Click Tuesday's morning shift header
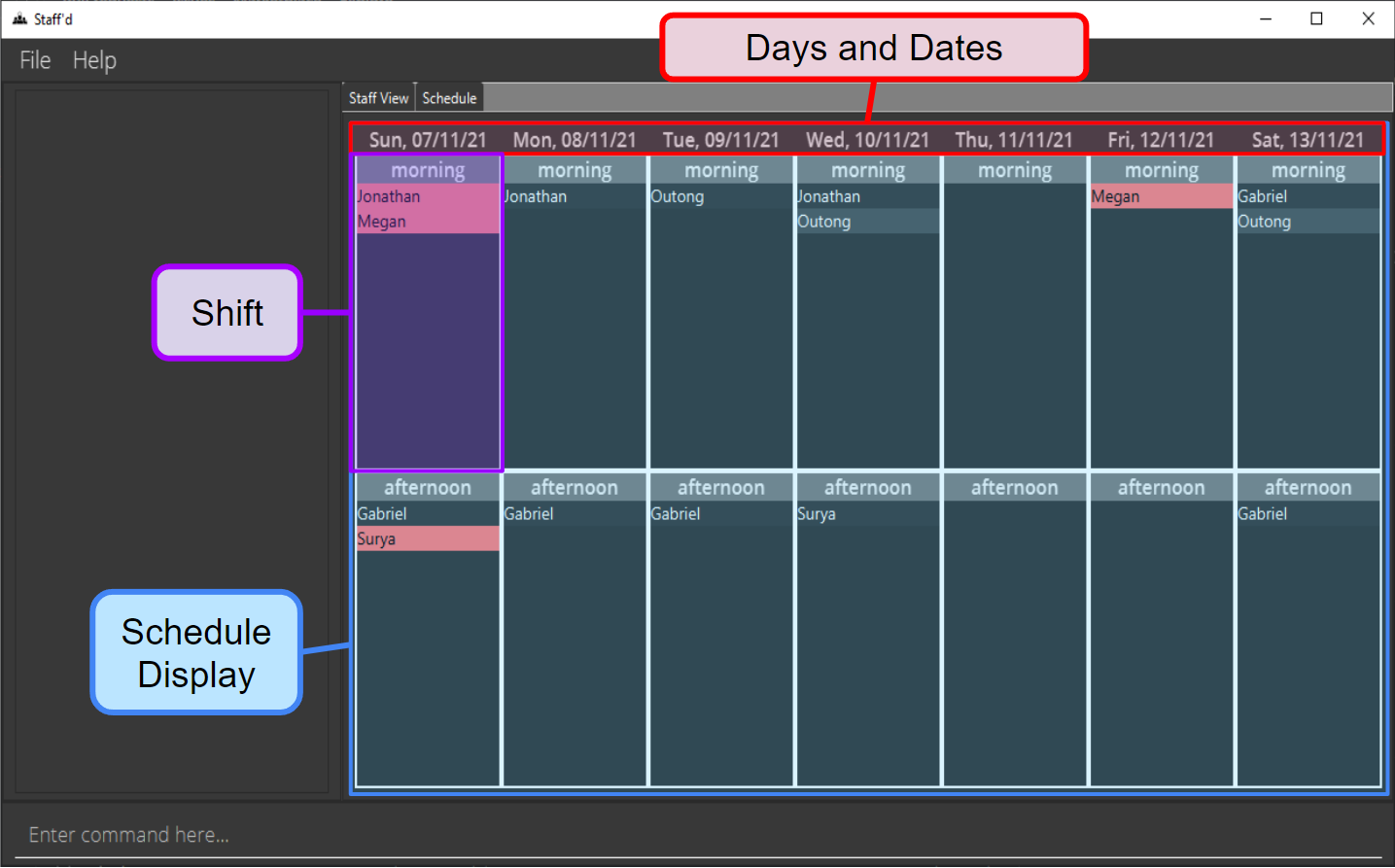This screenshot has height=868, width=1395. 721,170
